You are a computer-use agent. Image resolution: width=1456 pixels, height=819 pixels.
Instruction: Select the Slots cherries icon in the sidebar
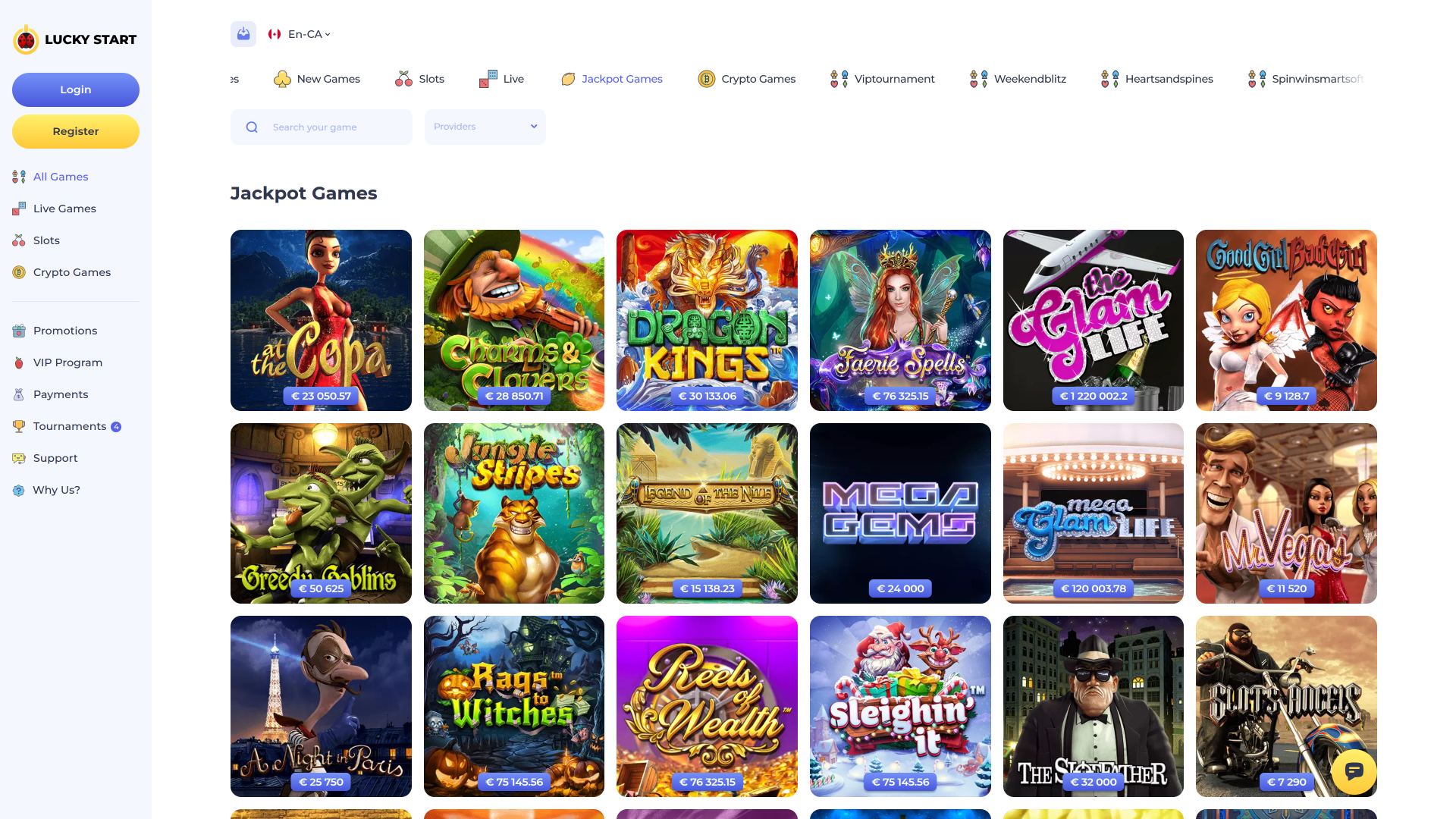coord(18,240)
